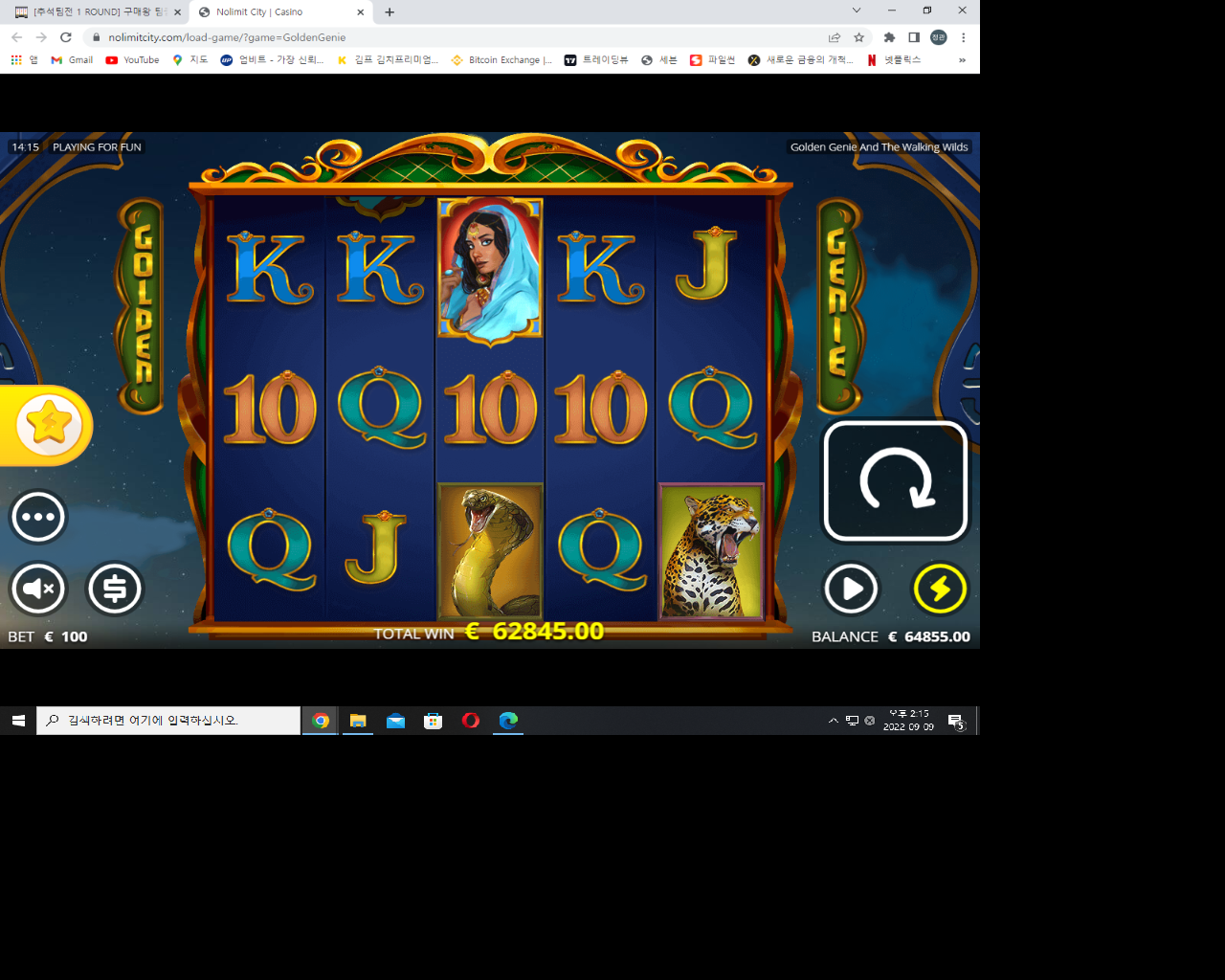
Task: Toggle the yellow lightning turbo mode button
Action: (x=940, y=589)
